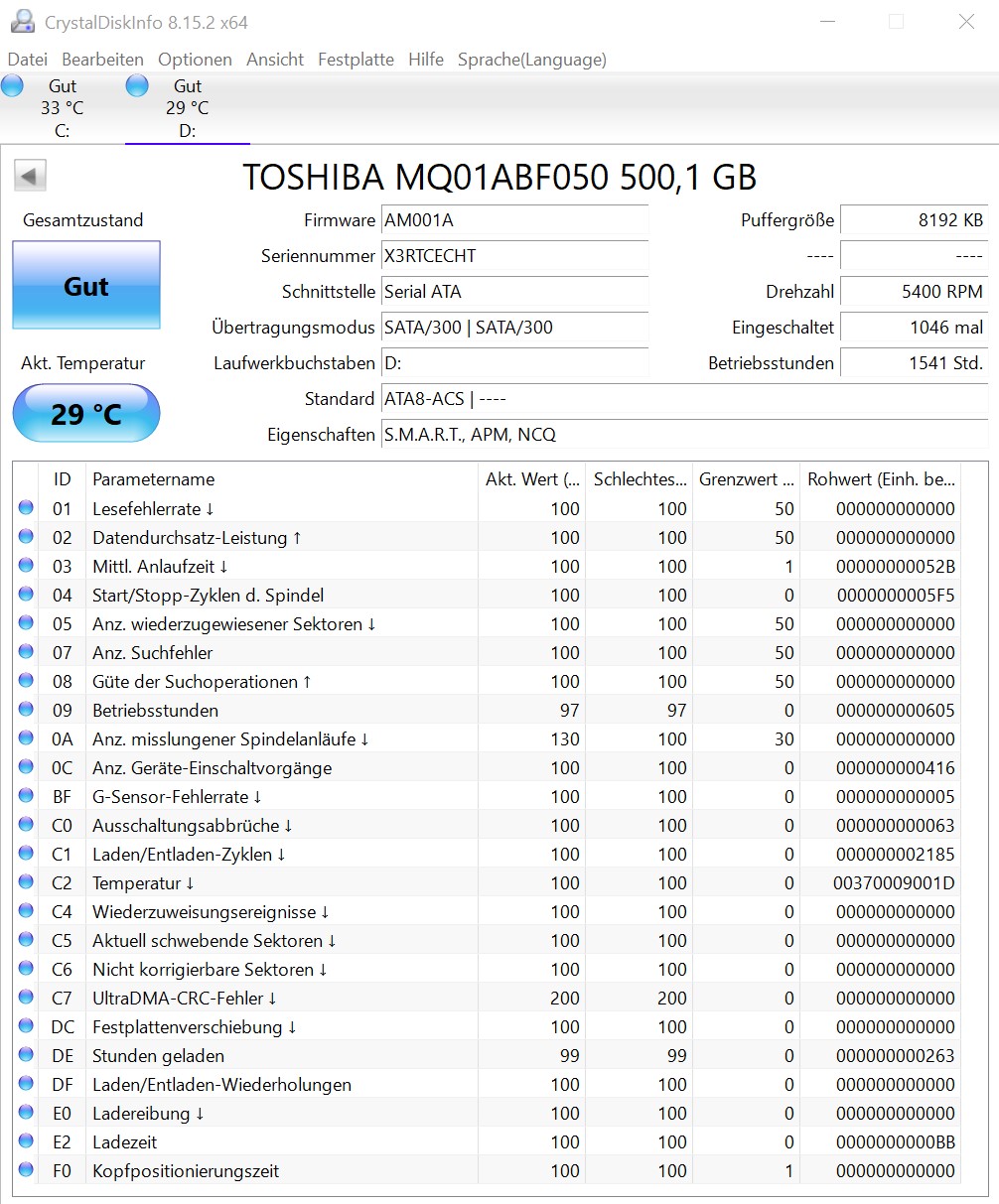Click the Eigenschaften field S.M.A.R.T., APM, NCQ
The height and width of the screenshot is (1204, 999).
[684, 435]
